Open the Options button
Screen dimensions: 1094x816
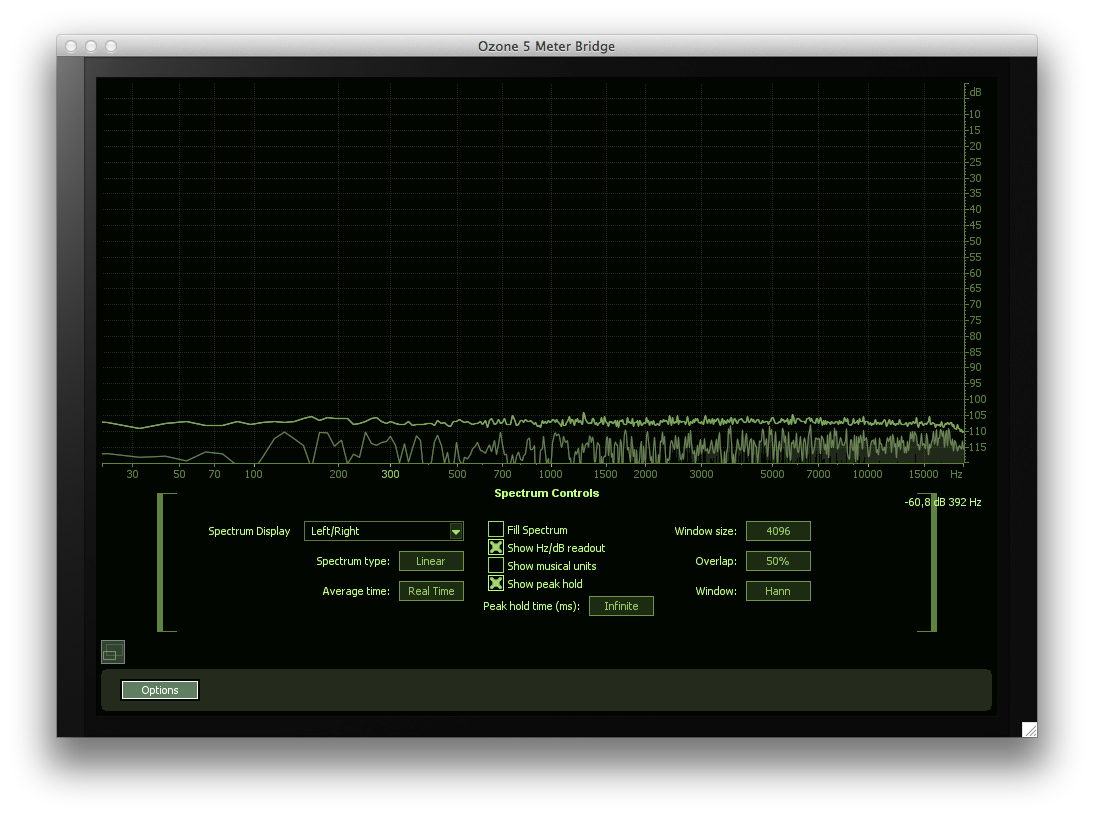160,690
